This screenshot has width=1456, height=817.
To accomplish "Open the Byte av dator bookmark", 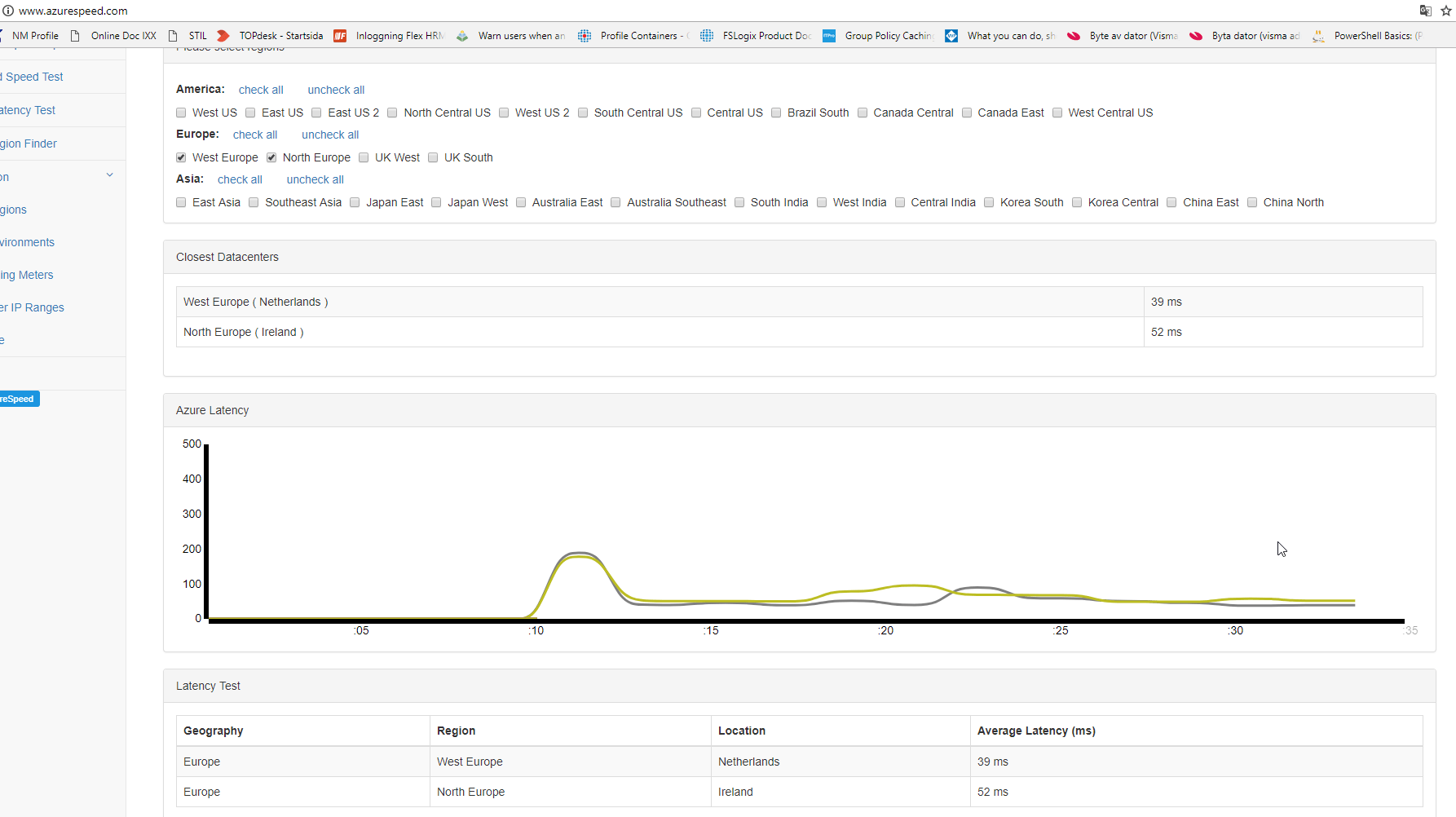I will click(x=1123, y=36).
